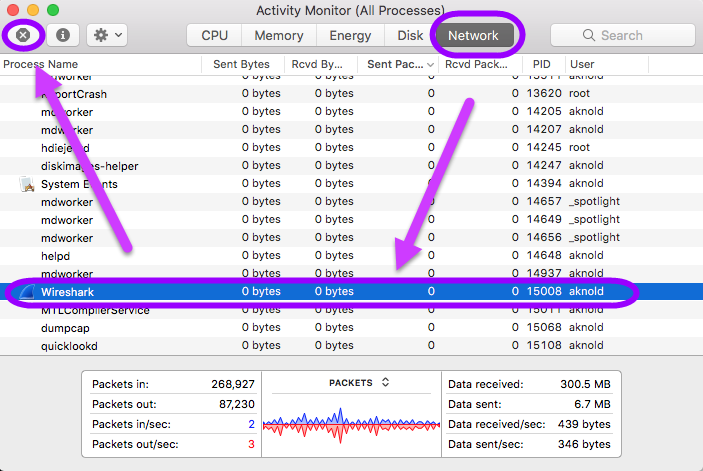Select the ReportCrash process row

click(352, 94)
